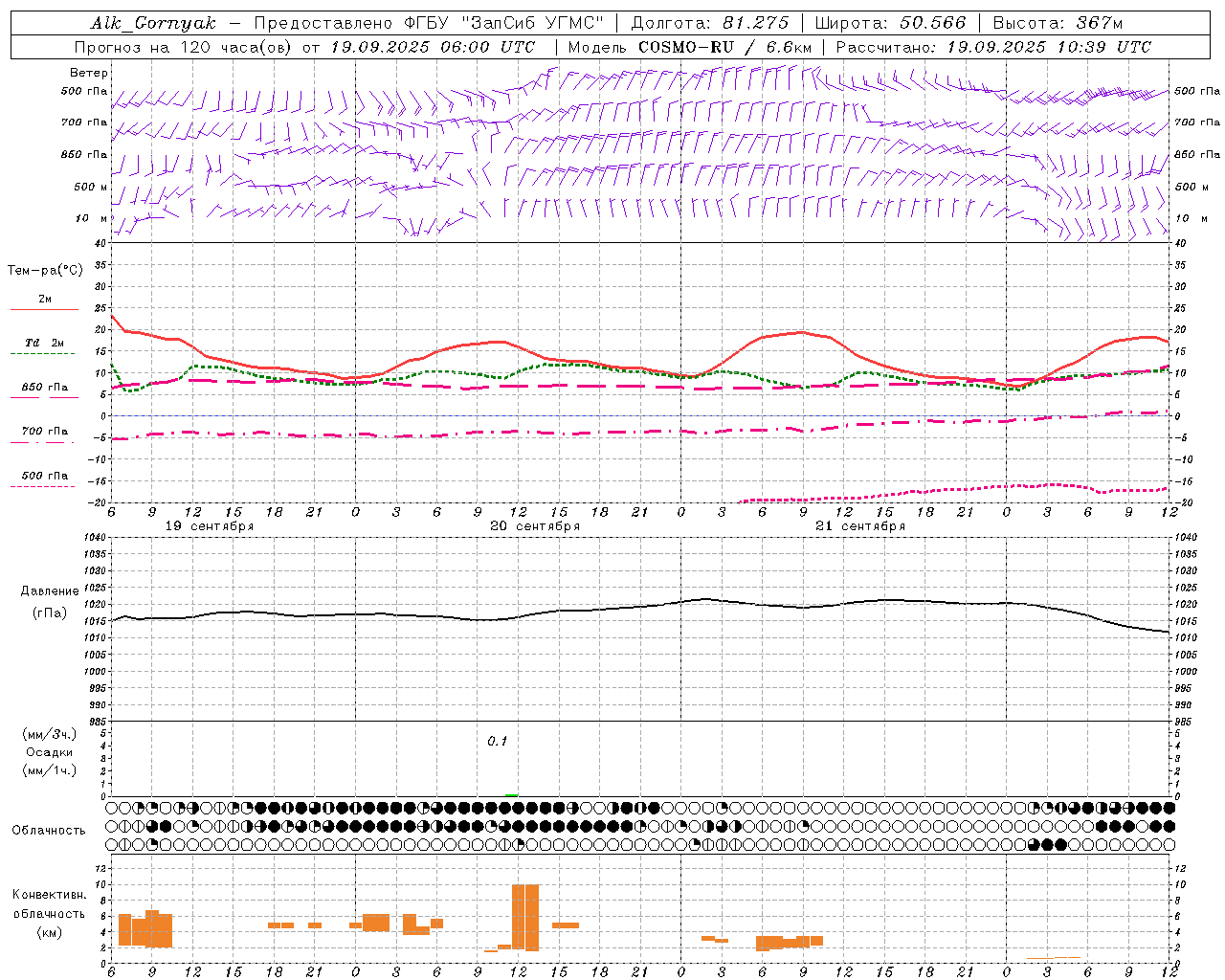The width and height of the screenshot is (1225, 980).
Task: Select the Высота: 367м entry
Action: [x=1058, y=23]
